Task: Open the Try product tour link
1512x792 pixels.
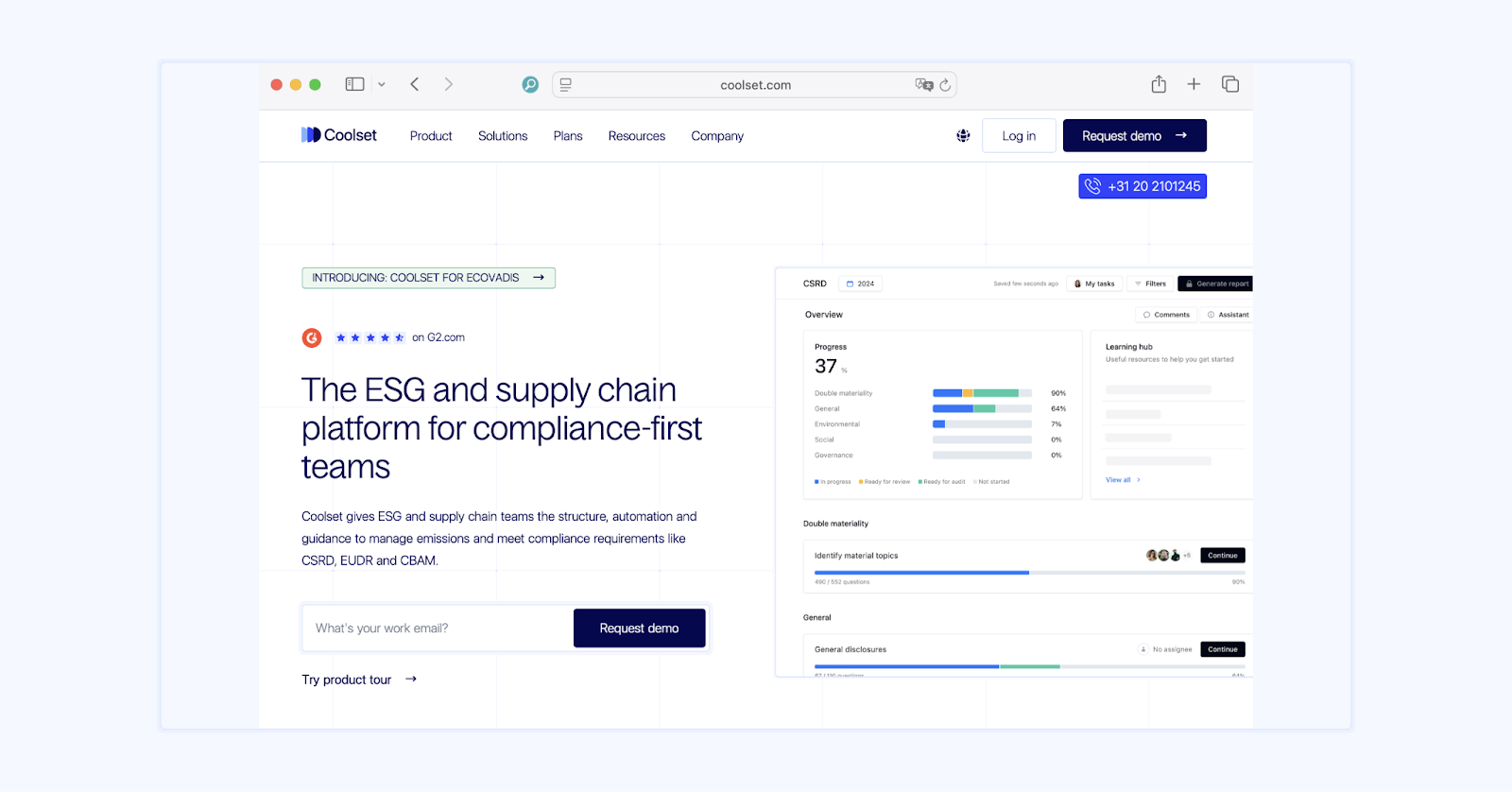Action: (359, 680)
